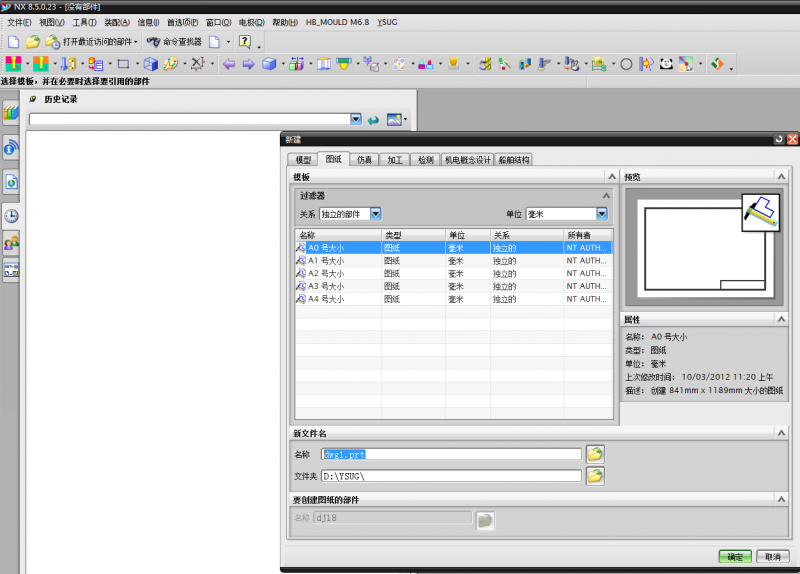Screen dimensions: 800x574
Task: Switch to the 船舶结构 tab
Action: click(x=514, y=160)
